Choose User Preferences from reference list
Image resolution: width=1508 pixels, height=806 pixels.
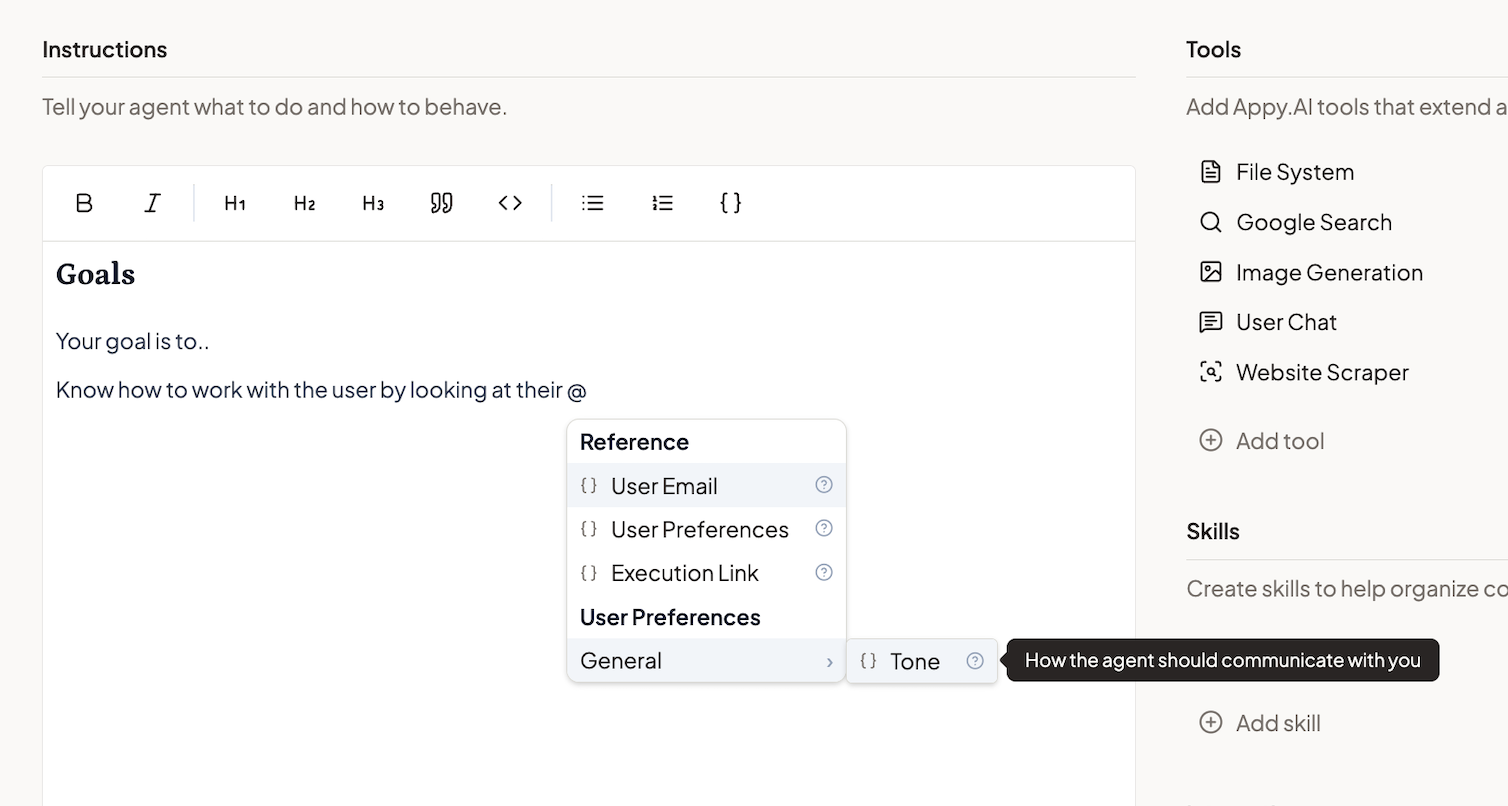[699, 530]
